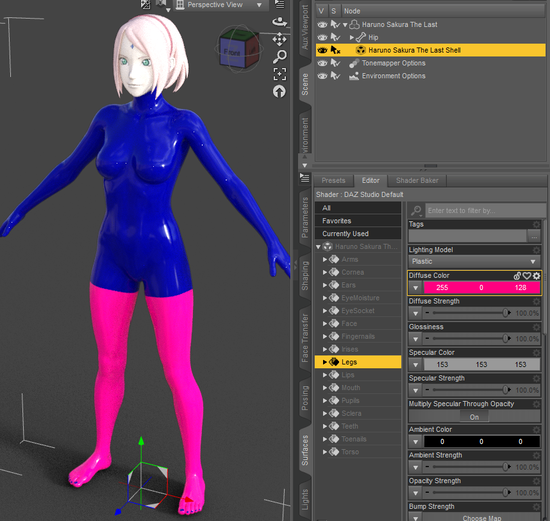Select the All filter category

point(358,208)
